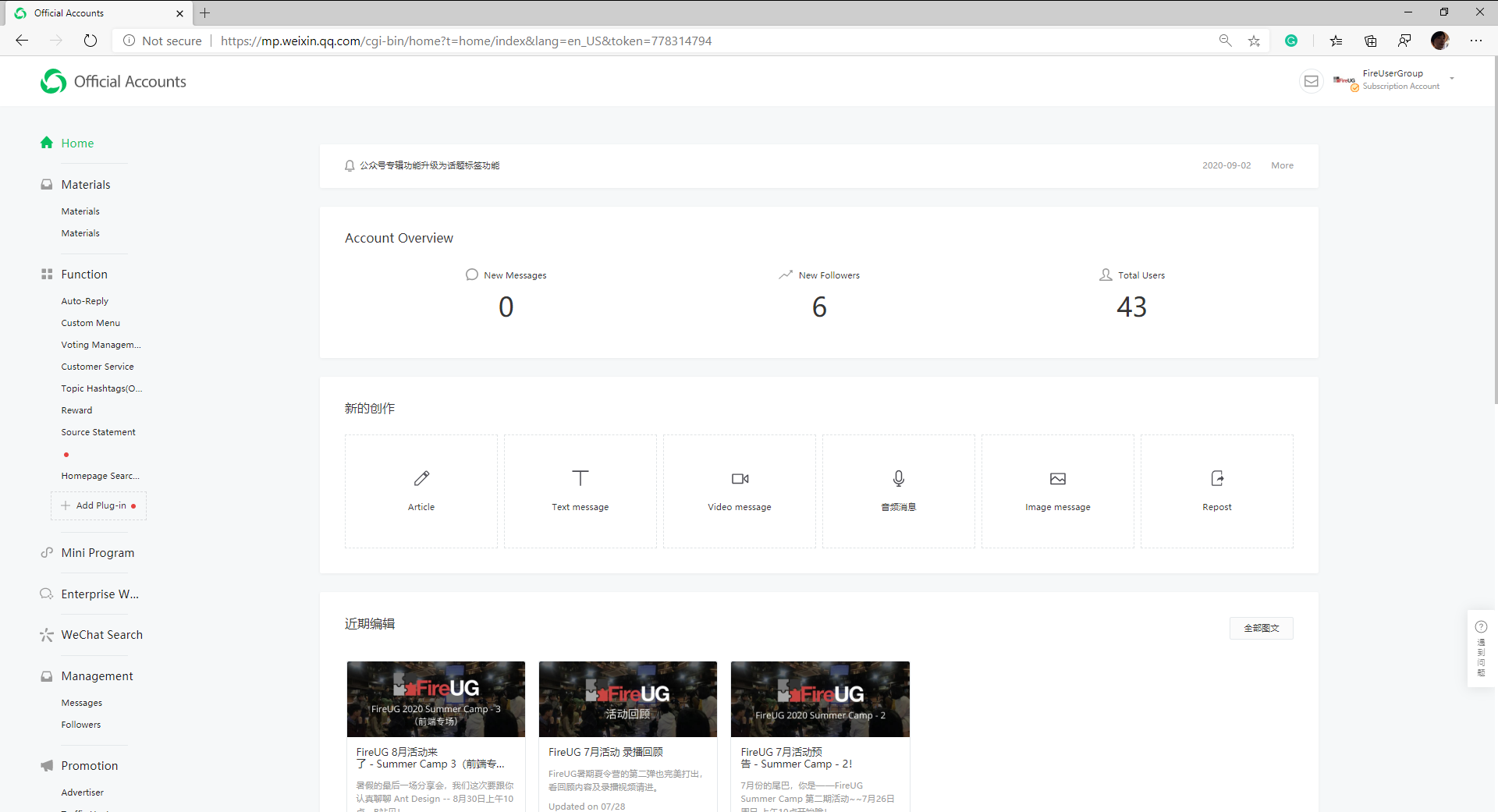The width and height of the screenshot is (1498, 812).
Task: Open FireUG 2020 Summer Camp 3 thumbnail
Action: pos(435,699)
